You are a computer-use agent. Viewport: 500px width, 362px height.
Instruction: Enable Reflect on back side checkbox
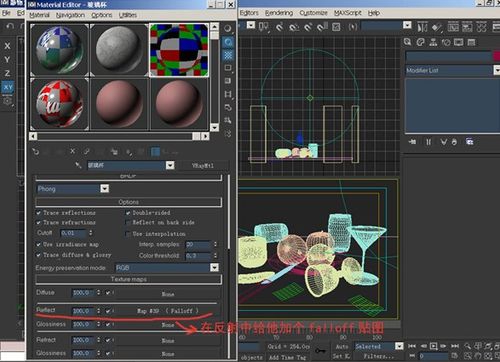[128, 222]
